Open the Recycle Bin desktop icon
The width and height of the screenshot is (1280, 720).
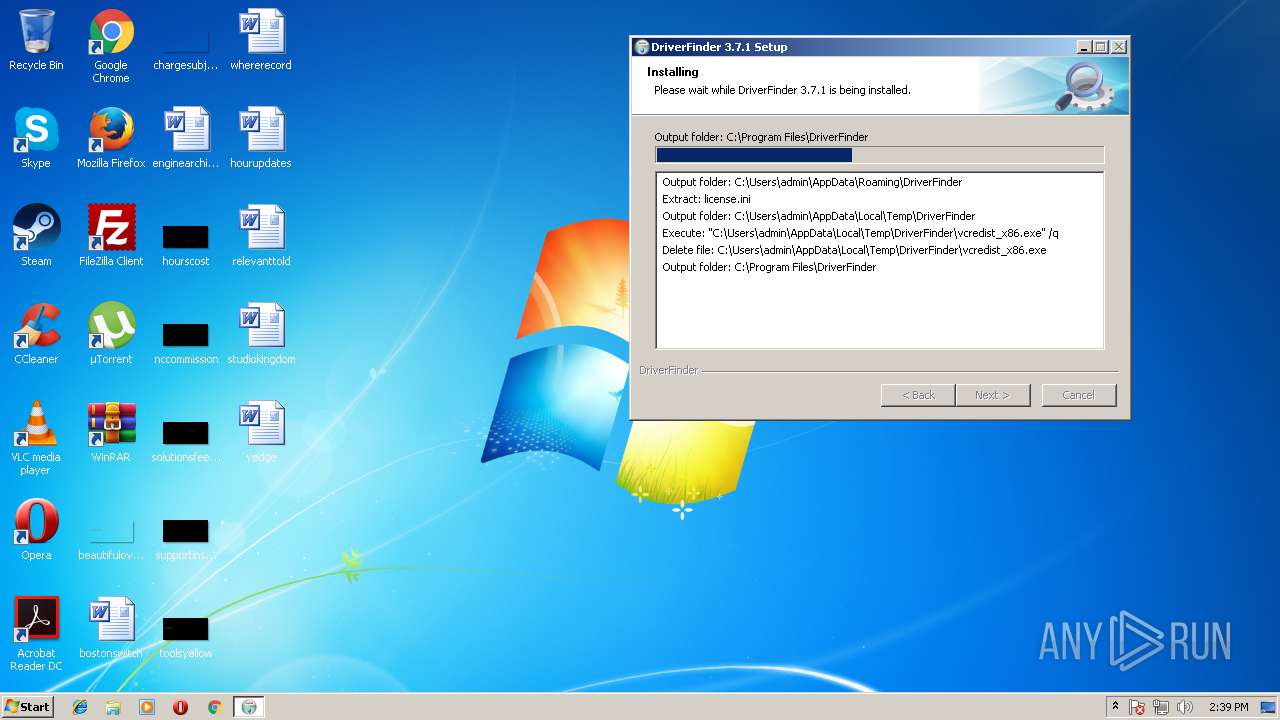click(x=36, y=40)
